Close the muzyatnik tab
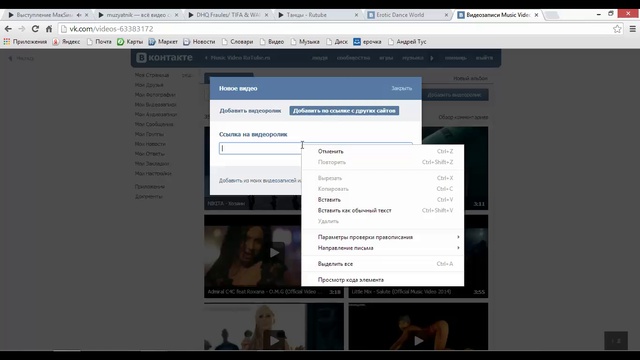This screenshot has width=640, height=360. [x=176, y=15]
